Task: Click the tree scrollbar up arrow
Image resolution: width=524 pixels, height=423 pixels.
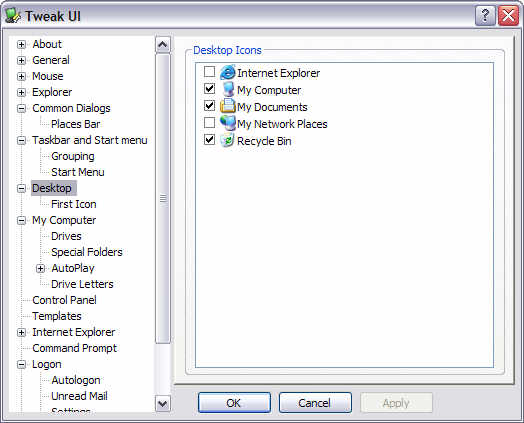Action: pyautogui.click(x=163, y=44)
